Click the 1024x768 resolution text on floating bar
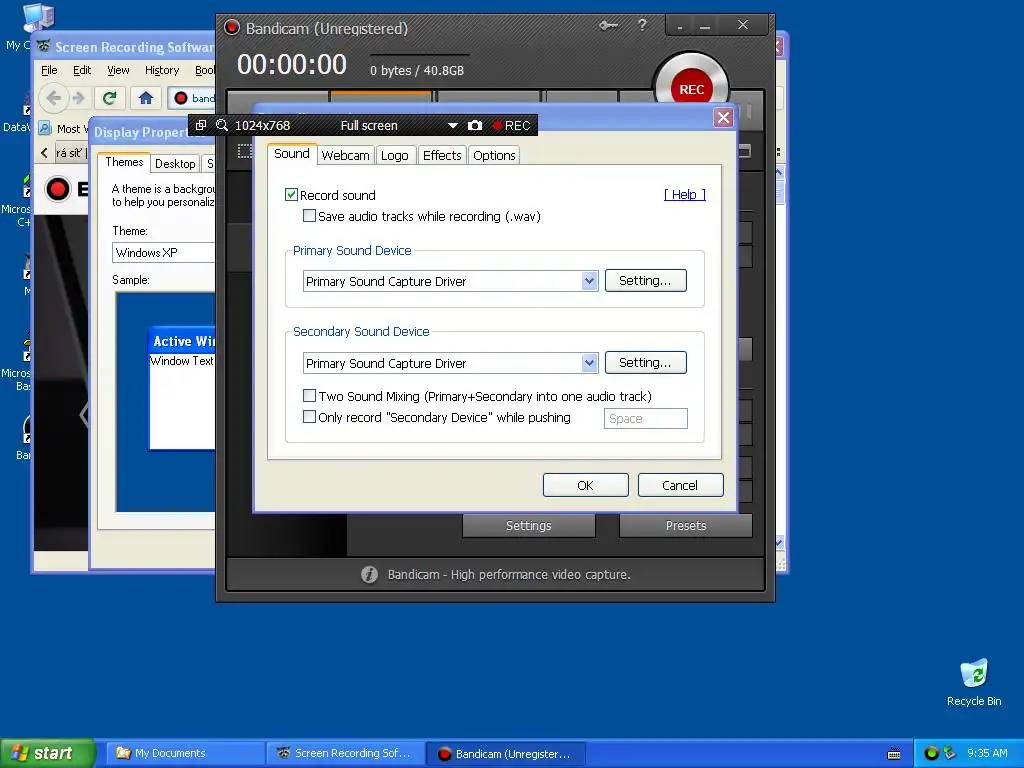 coord(263,125)
